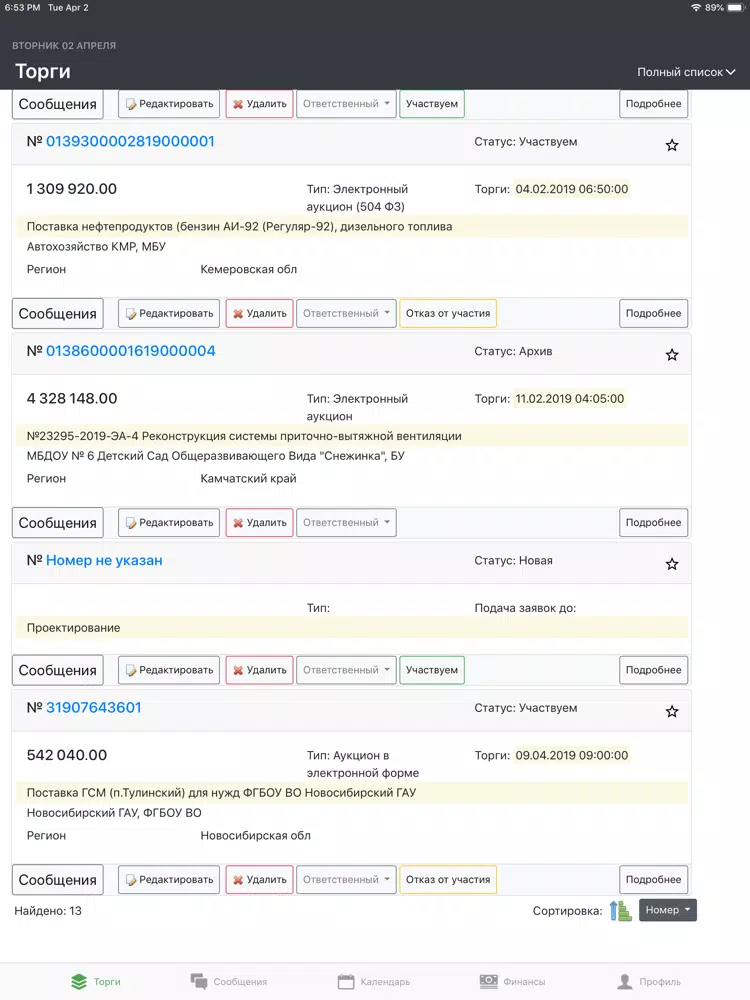The width and height of the screenshot is (750, 1000).
Task: Open Подробнее for Новосибирская обл tender
Action: click(653, 880)
